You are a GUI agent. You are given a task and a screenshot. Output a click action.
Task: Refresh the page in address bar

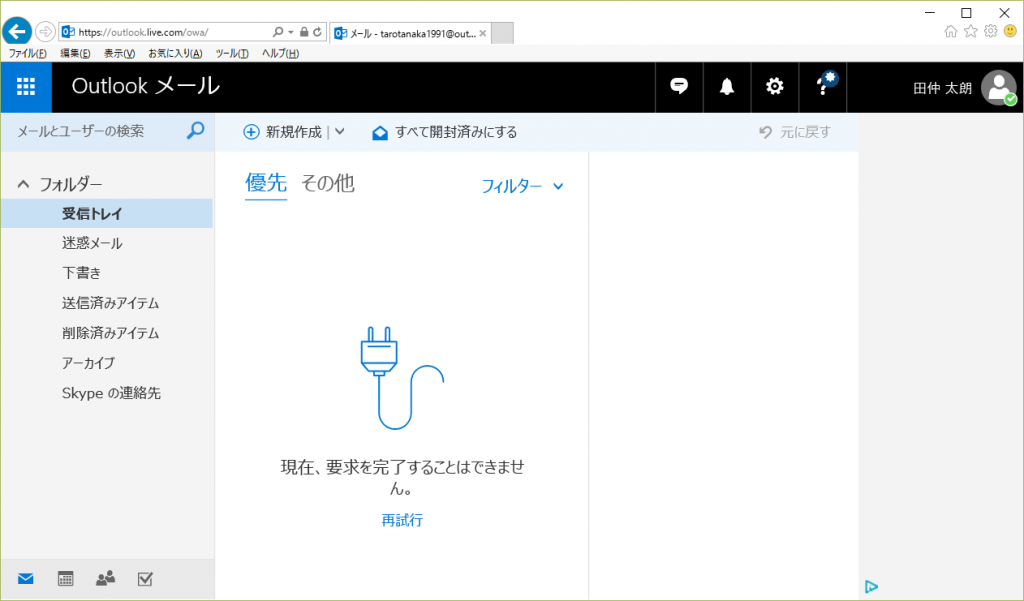click(317, 32)
